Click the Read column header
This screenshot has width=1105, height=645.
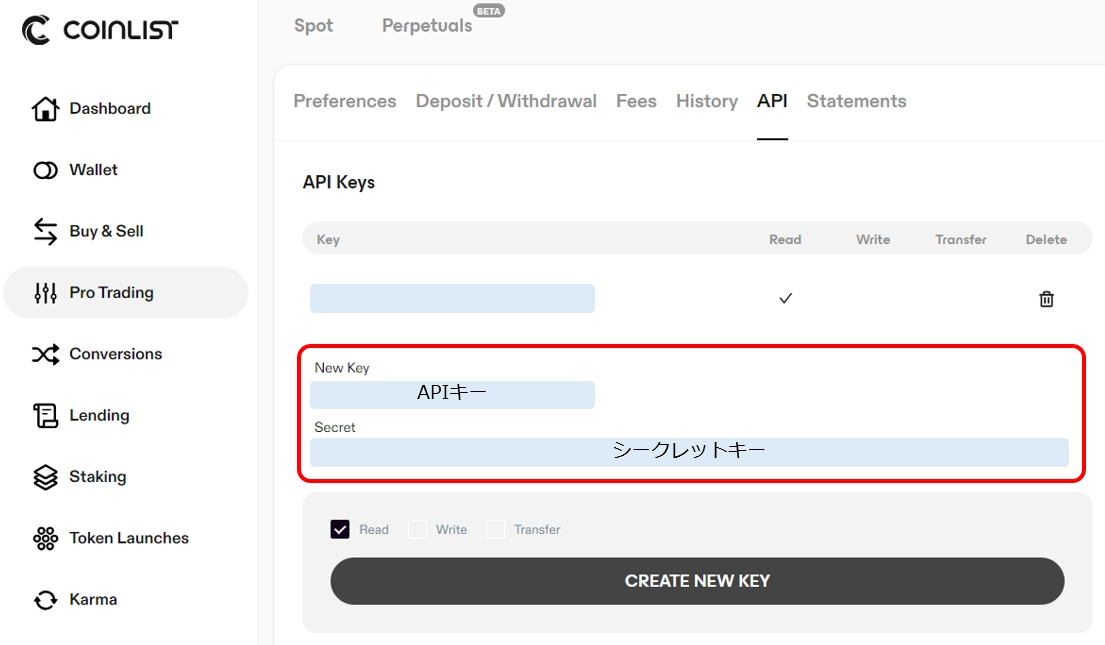pyautogui.click(x=785, y=240)
